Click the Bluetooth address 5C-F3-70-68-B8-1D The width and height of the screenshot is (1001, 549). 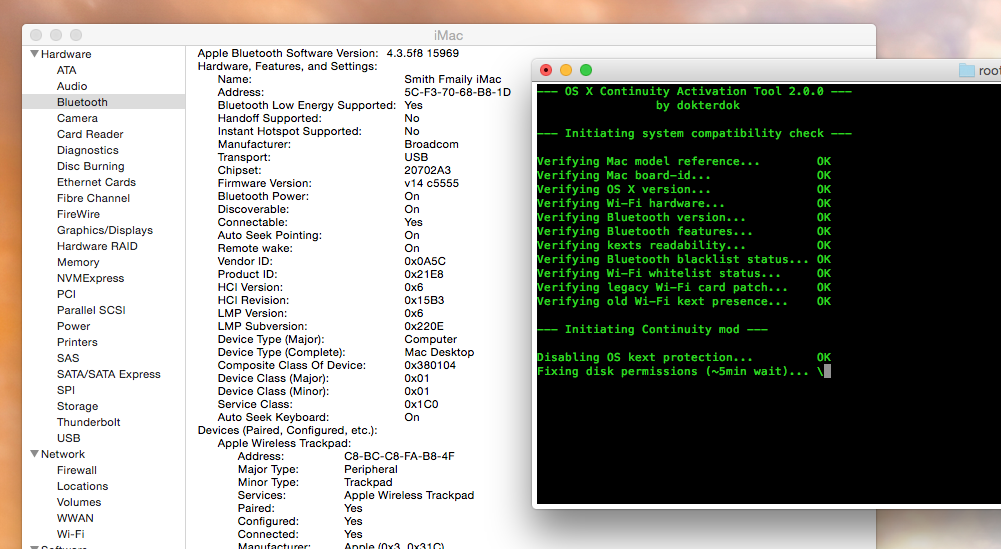pos(458,92)
